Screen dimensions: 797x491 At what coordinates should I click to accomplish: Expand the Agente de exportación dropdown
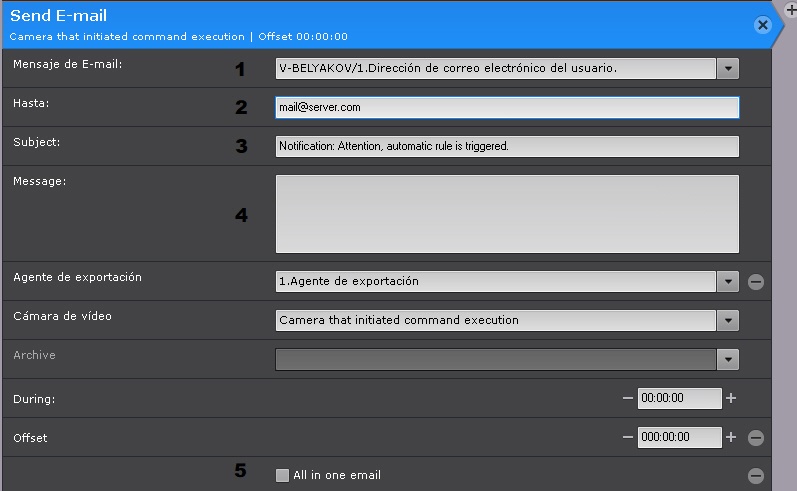pyautogui.click(x=728, y=282)
